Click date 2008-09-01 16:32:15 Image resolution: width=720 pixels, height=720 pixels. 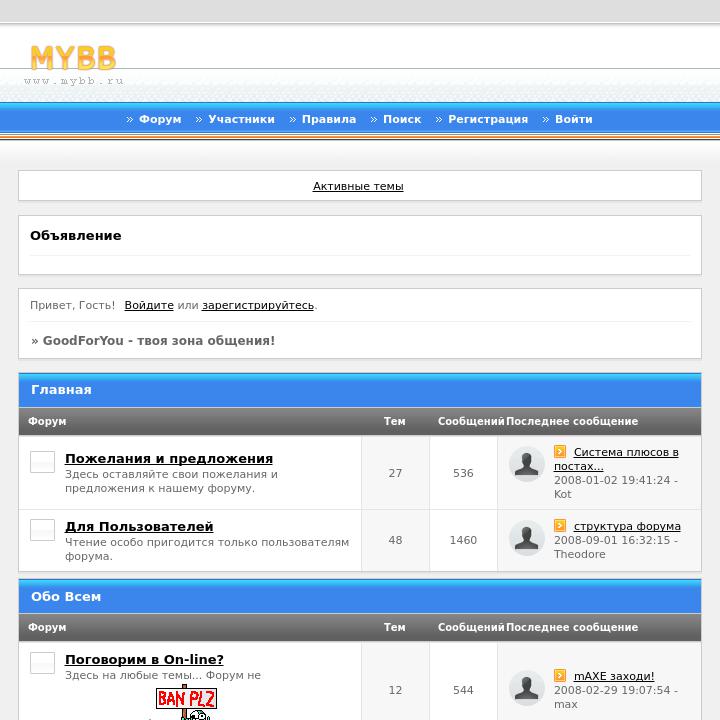point(612,540)
